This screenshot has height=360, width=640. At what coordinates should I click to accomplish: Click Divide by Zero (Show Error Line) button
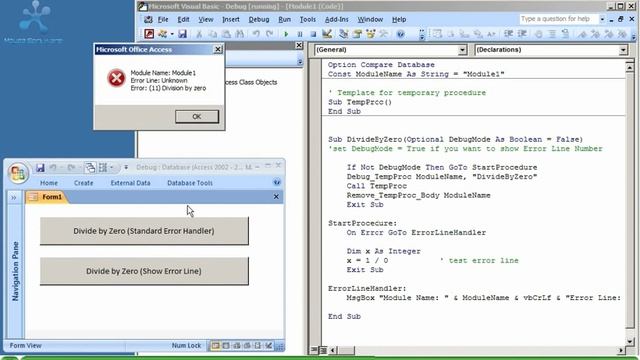coord(144,271)
